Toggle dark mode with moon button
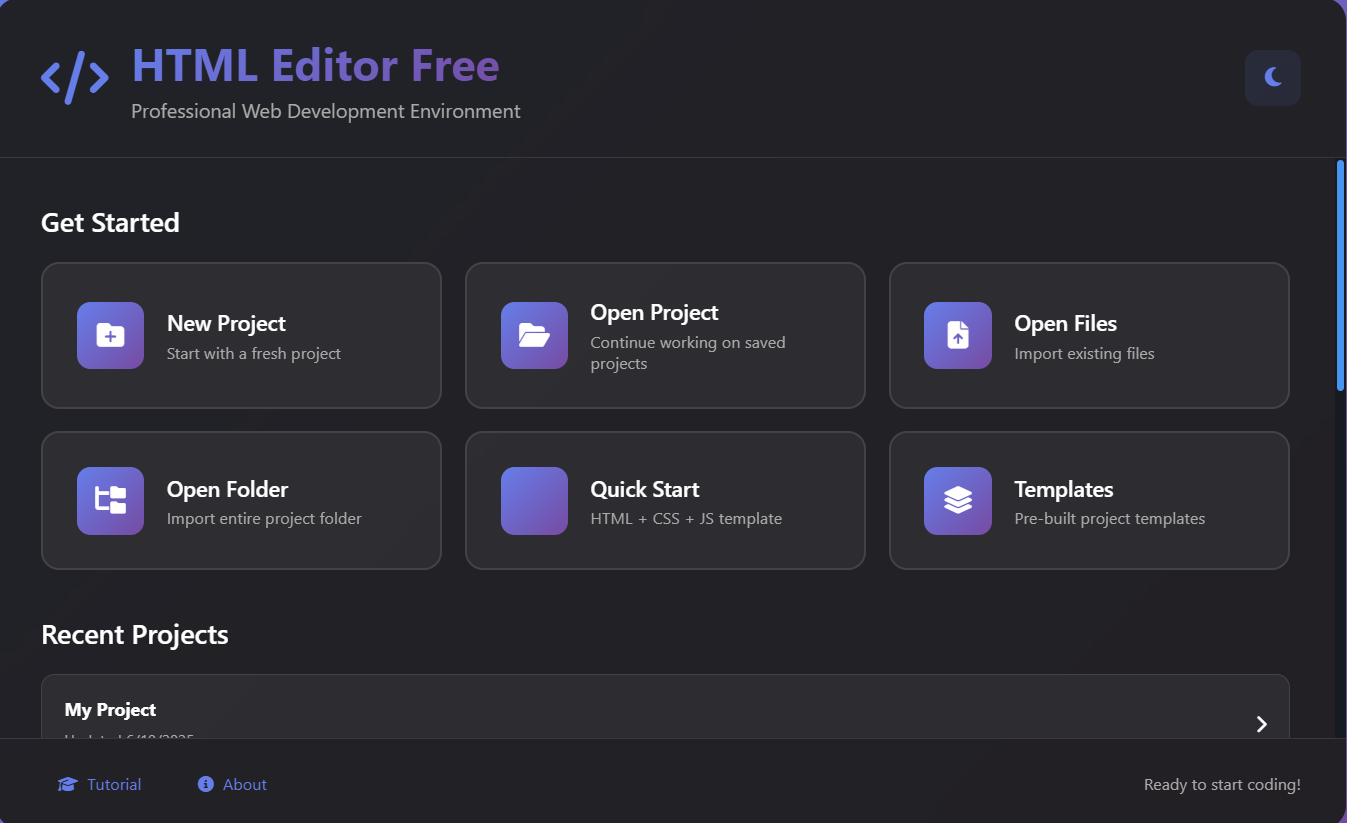This screenshot has width=1347, height=823. [1272, 77]
